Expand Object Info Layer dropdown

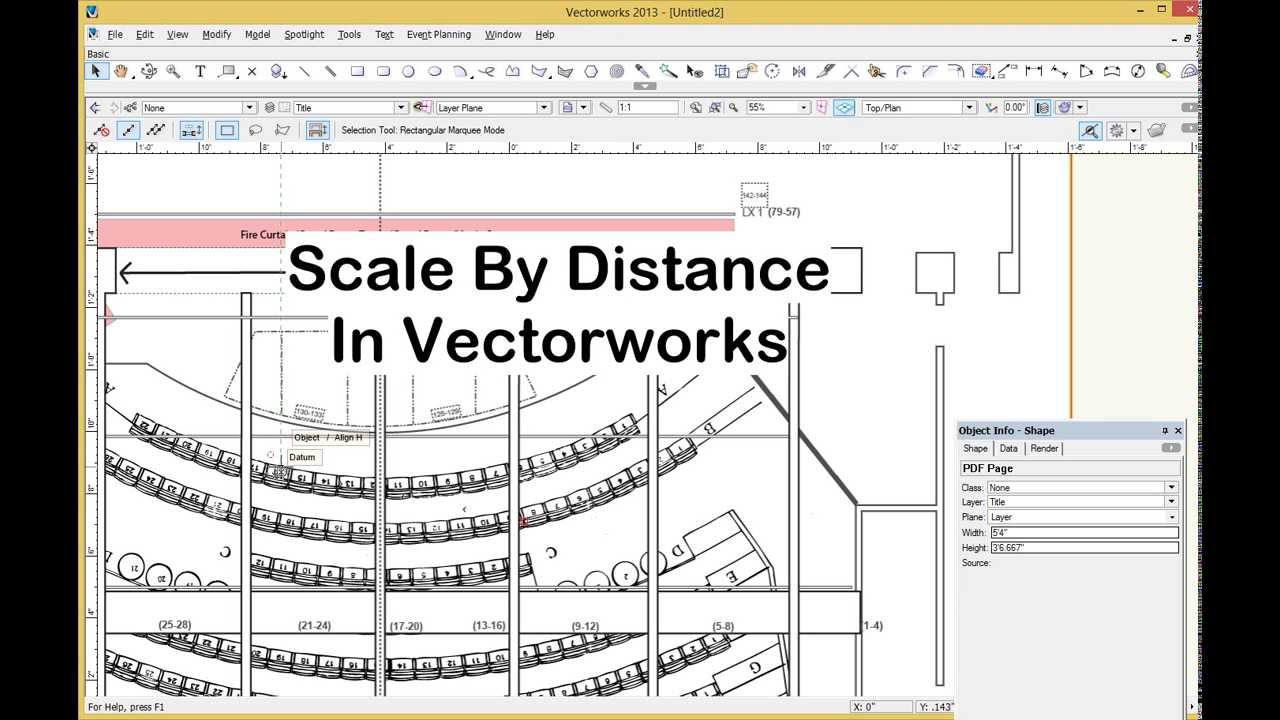1082,502
